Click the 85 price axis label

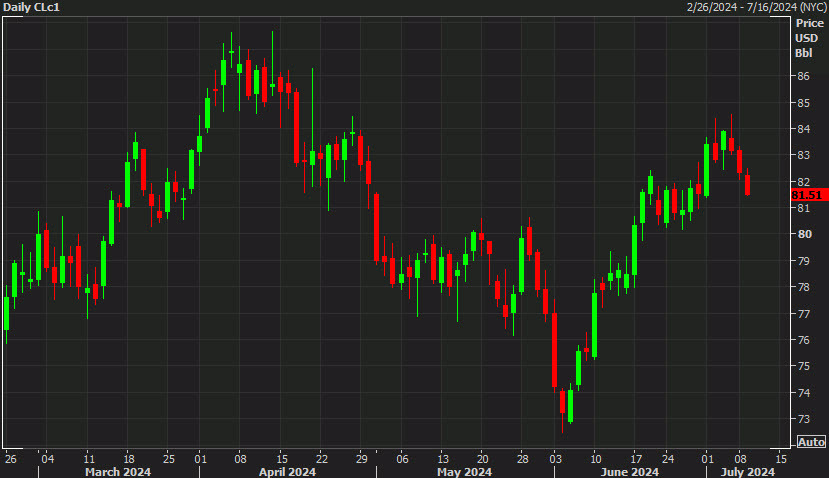point(803,103)
